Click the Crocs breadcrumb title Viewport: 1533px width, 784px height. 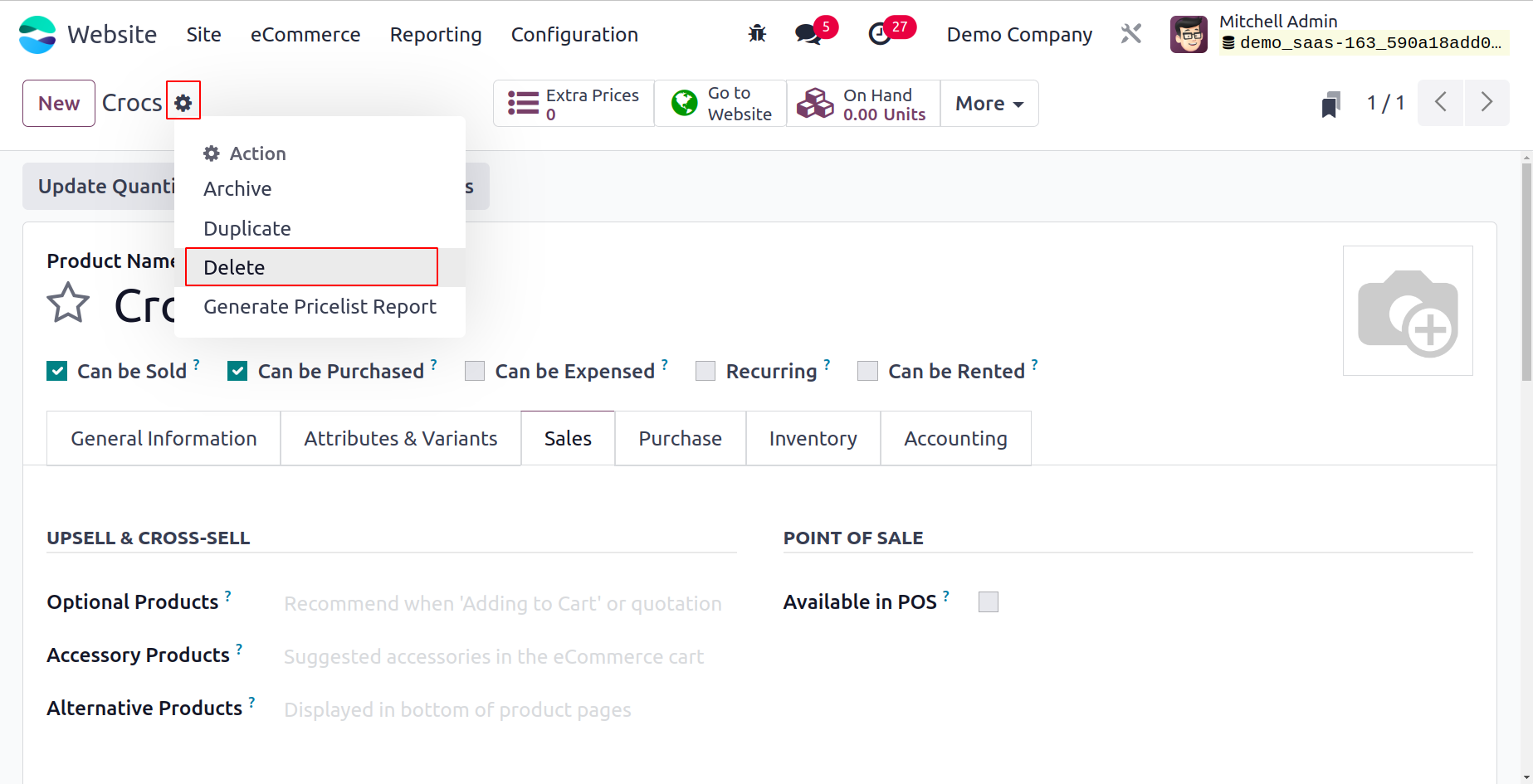coord(132,103)
